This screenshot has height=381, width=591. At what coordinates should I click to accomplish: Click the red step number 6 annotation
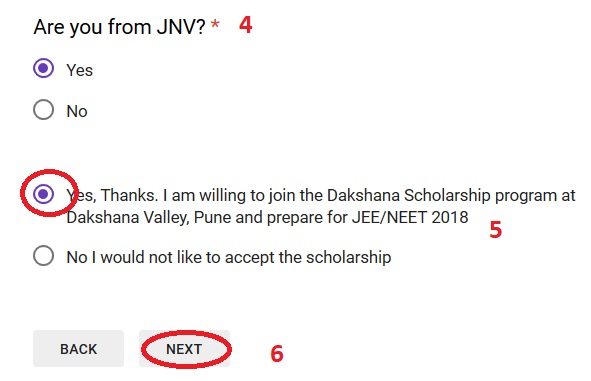(x=277, y=354)
